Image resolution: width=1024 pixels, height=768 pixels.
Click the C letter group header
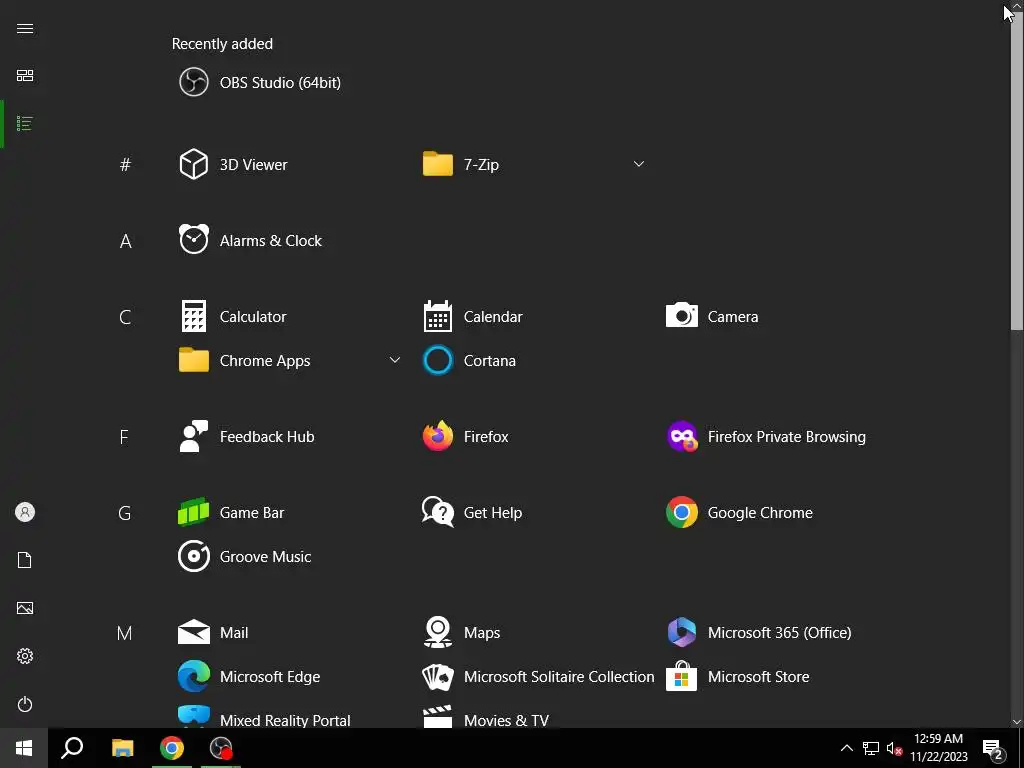point(125,317)
